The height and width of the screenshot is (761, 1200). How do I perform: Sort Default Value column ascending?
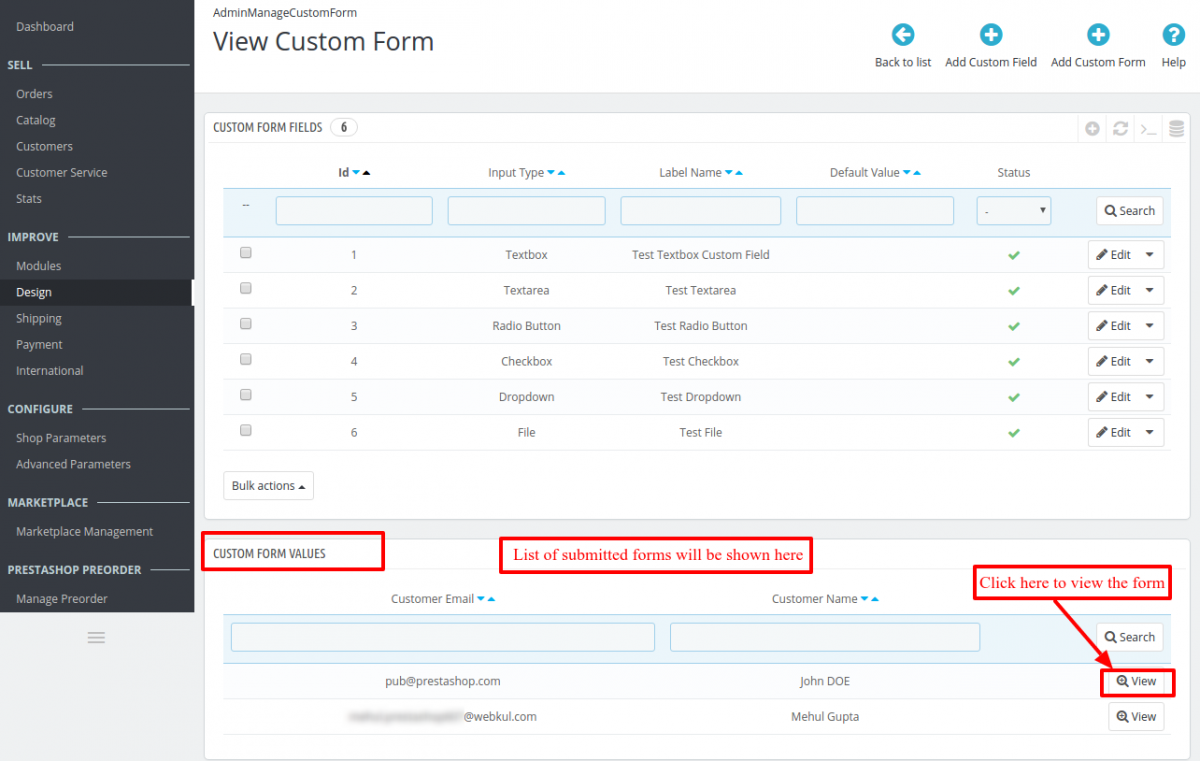tap(917, 173)
